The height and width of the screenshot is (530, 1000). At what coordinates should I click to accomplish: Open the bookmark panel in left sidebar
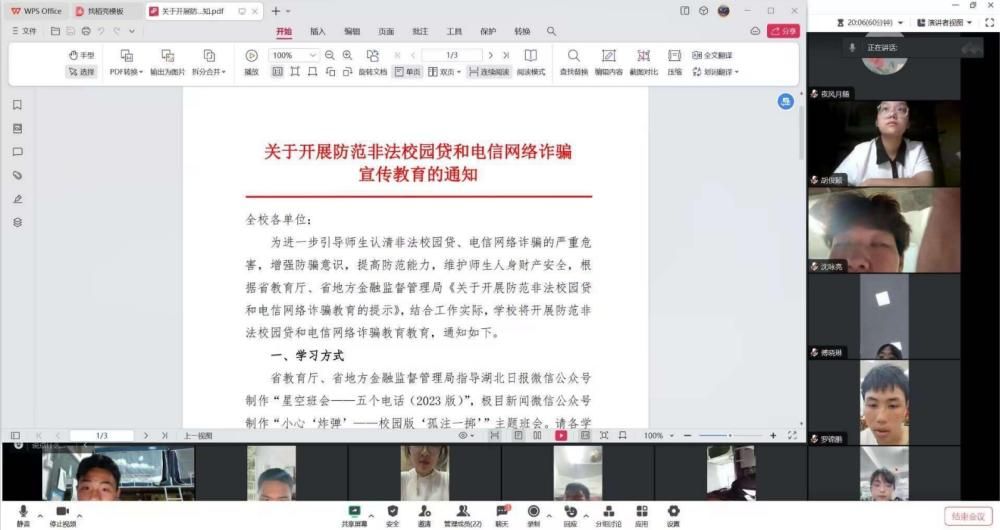[x=17, y=105]
